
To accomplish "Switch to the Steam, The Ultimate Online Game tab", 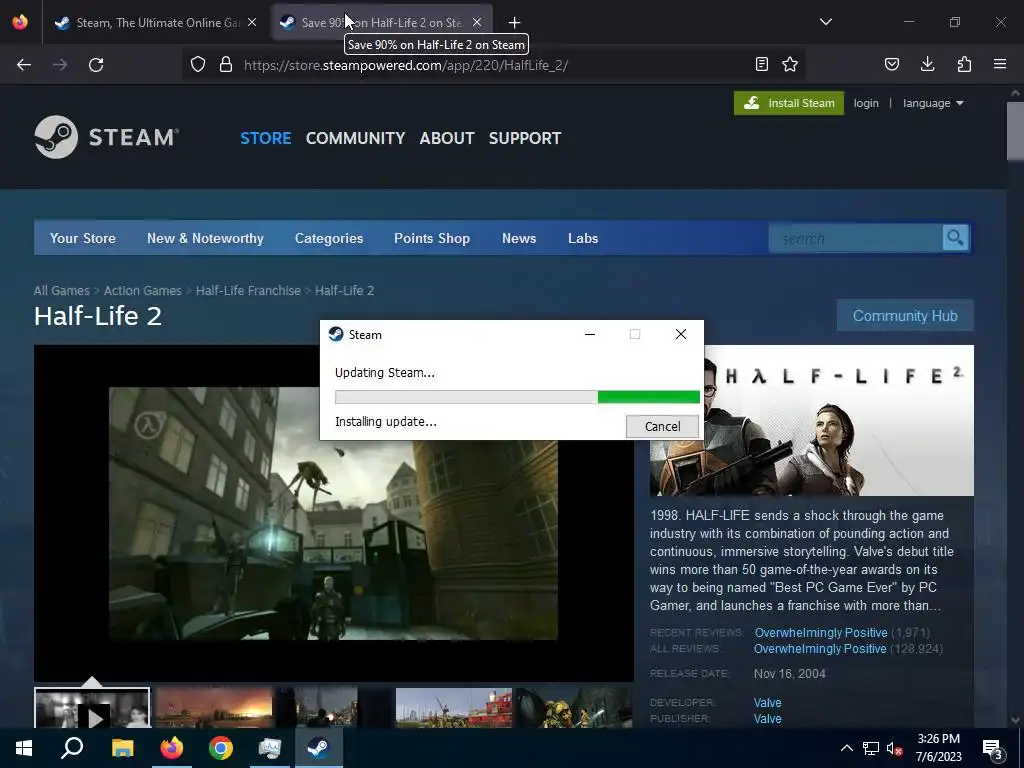I will (x=148, y=23).
